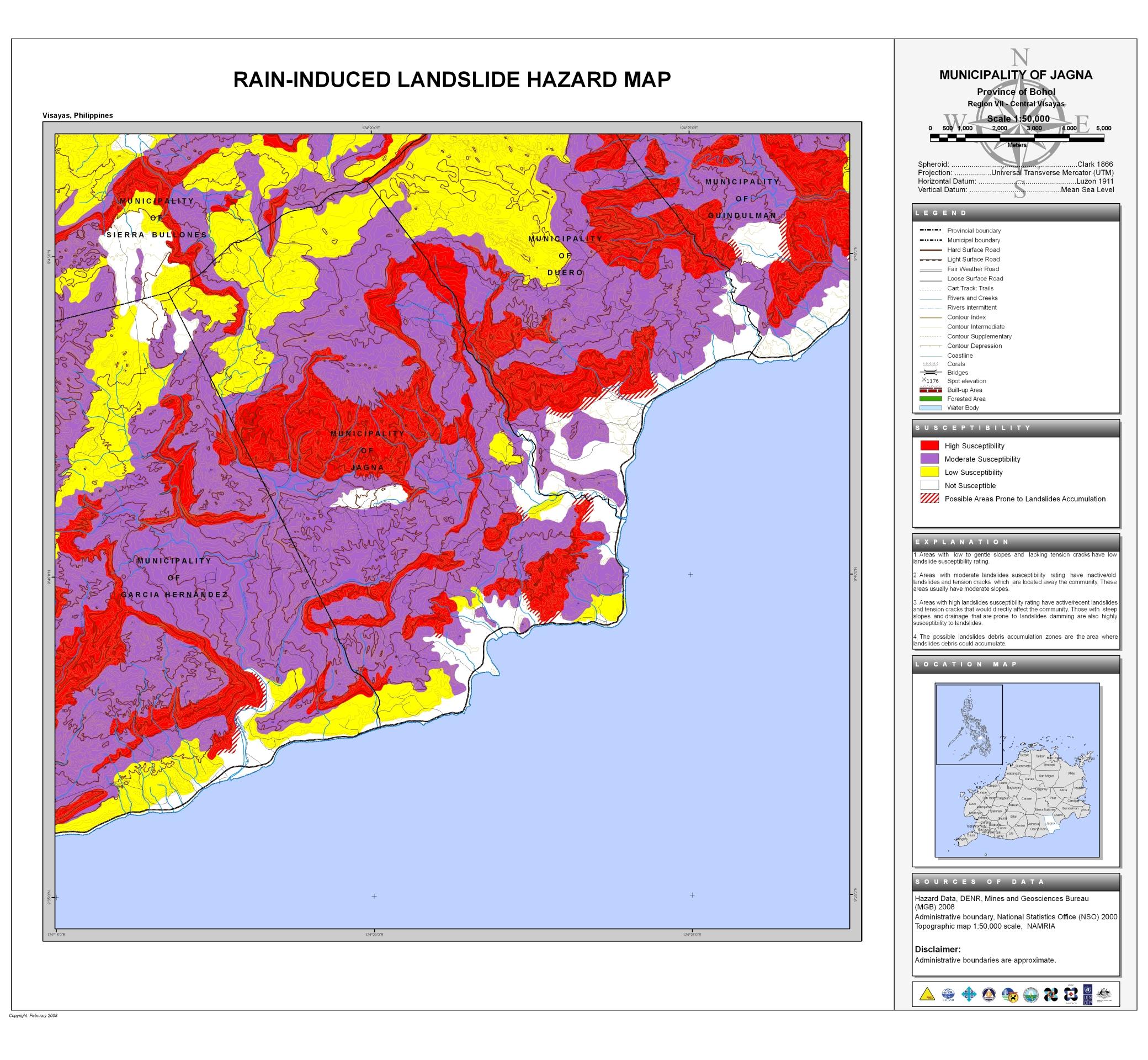The height and width of the screenshot is (1060, 1148).
Task: Click the Corals symbol in the legend
Action: [x=930, y=364]
